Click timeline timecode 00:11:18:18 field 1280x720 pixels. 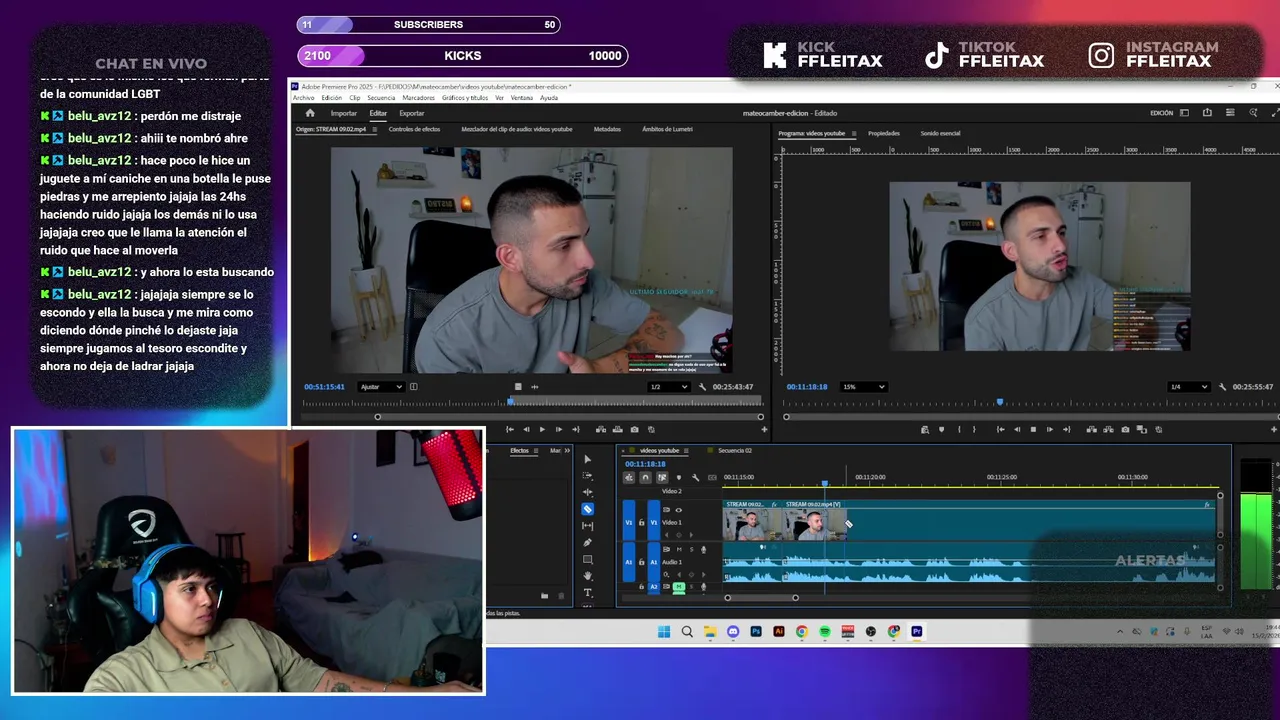tap(645, 464)
